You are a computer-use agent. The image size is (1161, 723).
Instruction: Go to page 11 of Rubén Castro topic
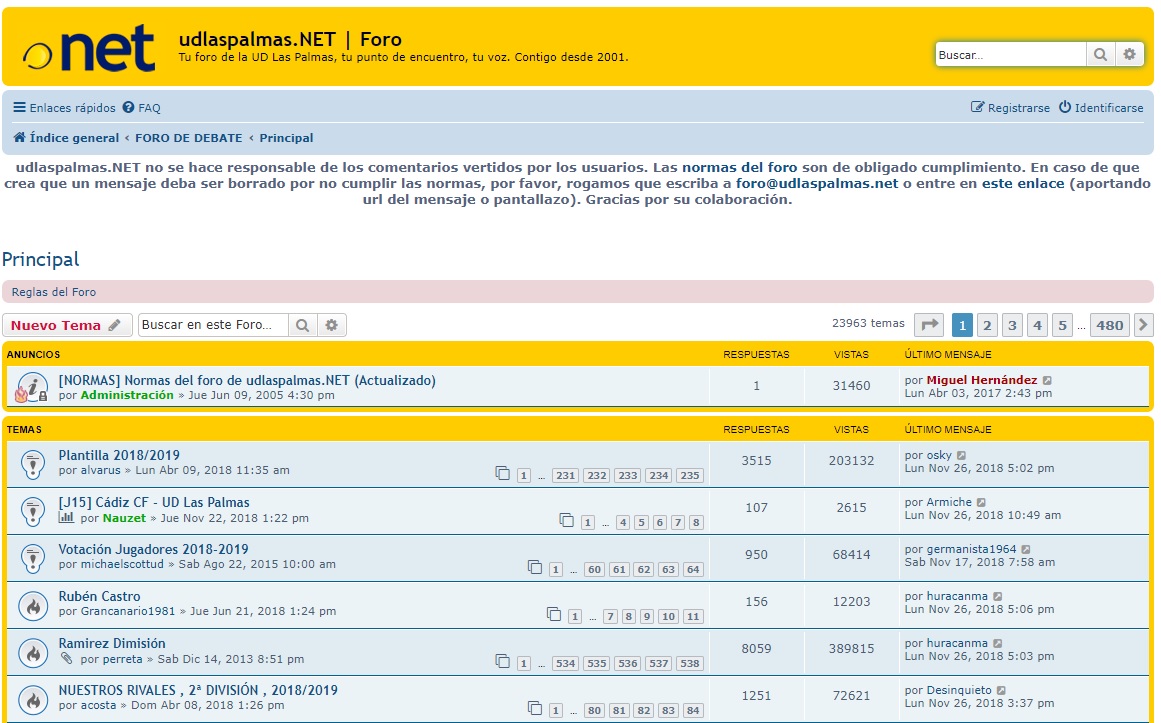[x=693, y=616]
